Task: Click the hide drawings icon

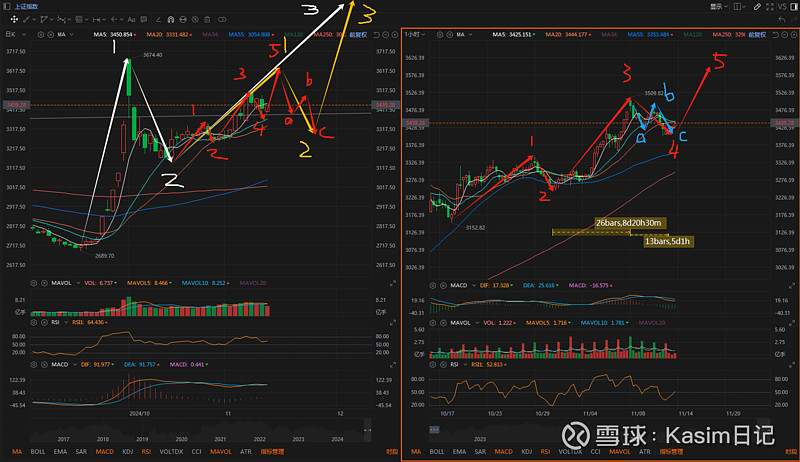Action: [195, 19]
